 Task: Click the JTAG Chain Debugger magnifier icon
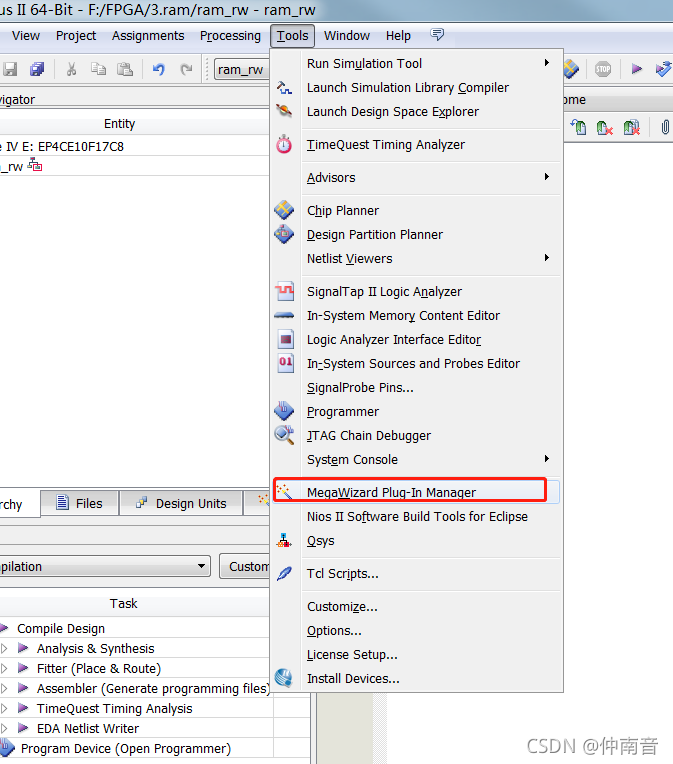284,435
